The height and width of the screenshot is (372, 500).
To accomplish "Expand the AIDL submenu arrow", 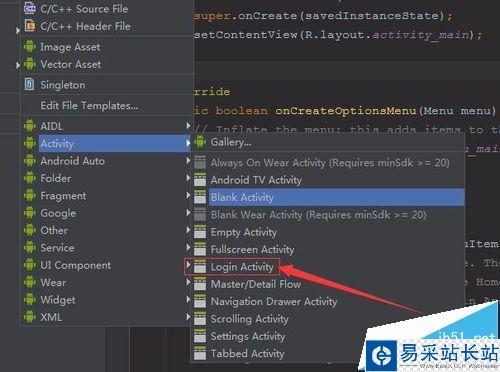I will pyautogui.click(x=188, y=126).
